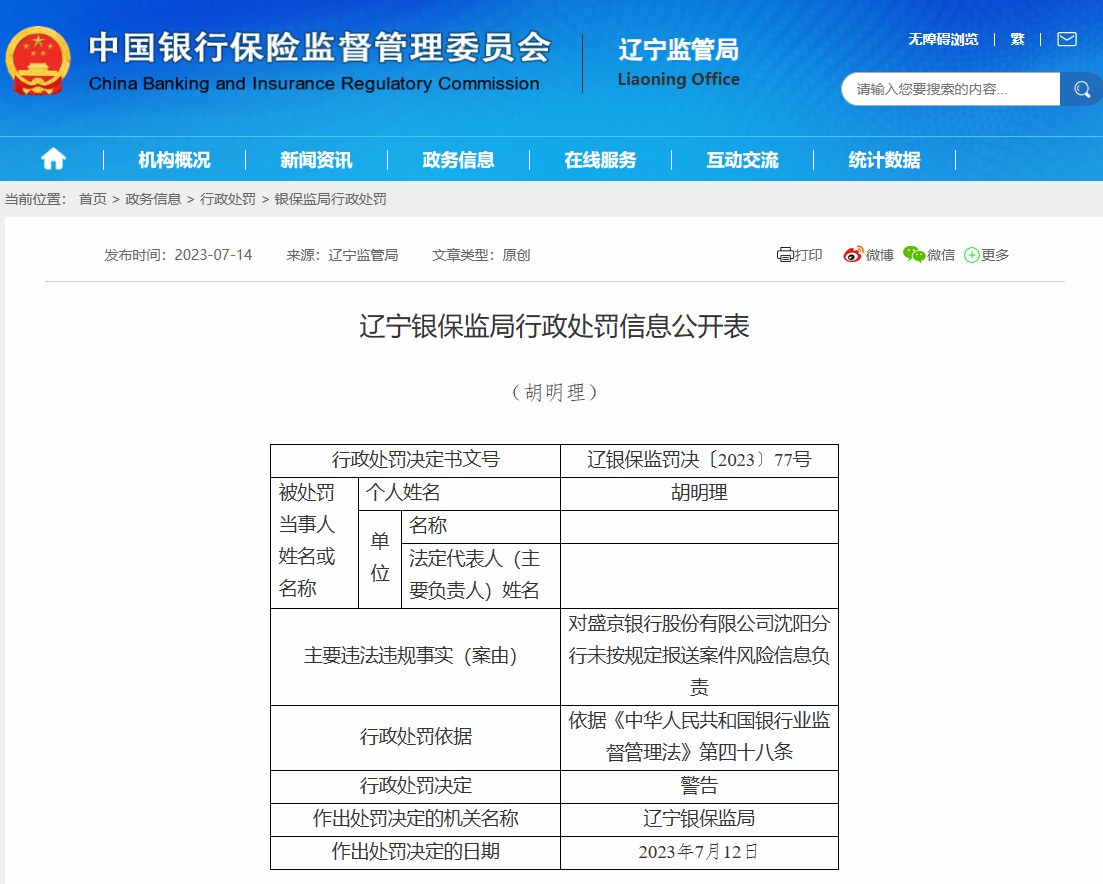This screenshot has height=884, width=1103.
Task: Click 主要违法违规事实（案由） cell
Action: click(x=416, y=656)
